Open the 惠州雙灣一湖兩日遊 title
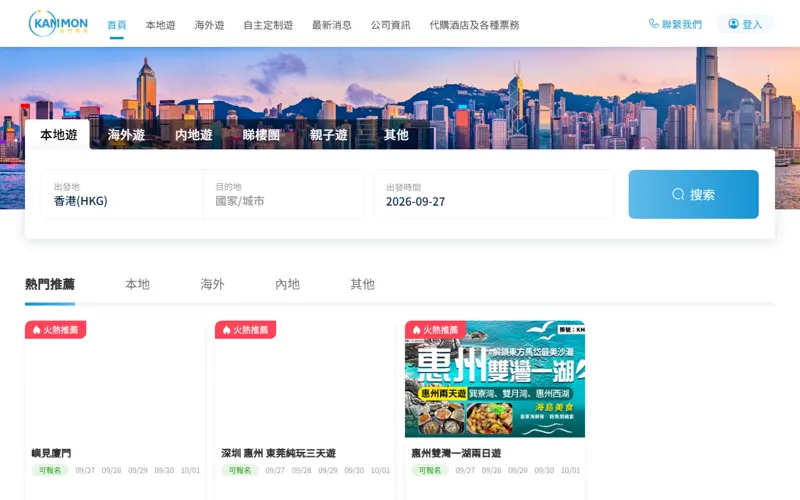This screenshot has height=500, width=800. [456, 453]
